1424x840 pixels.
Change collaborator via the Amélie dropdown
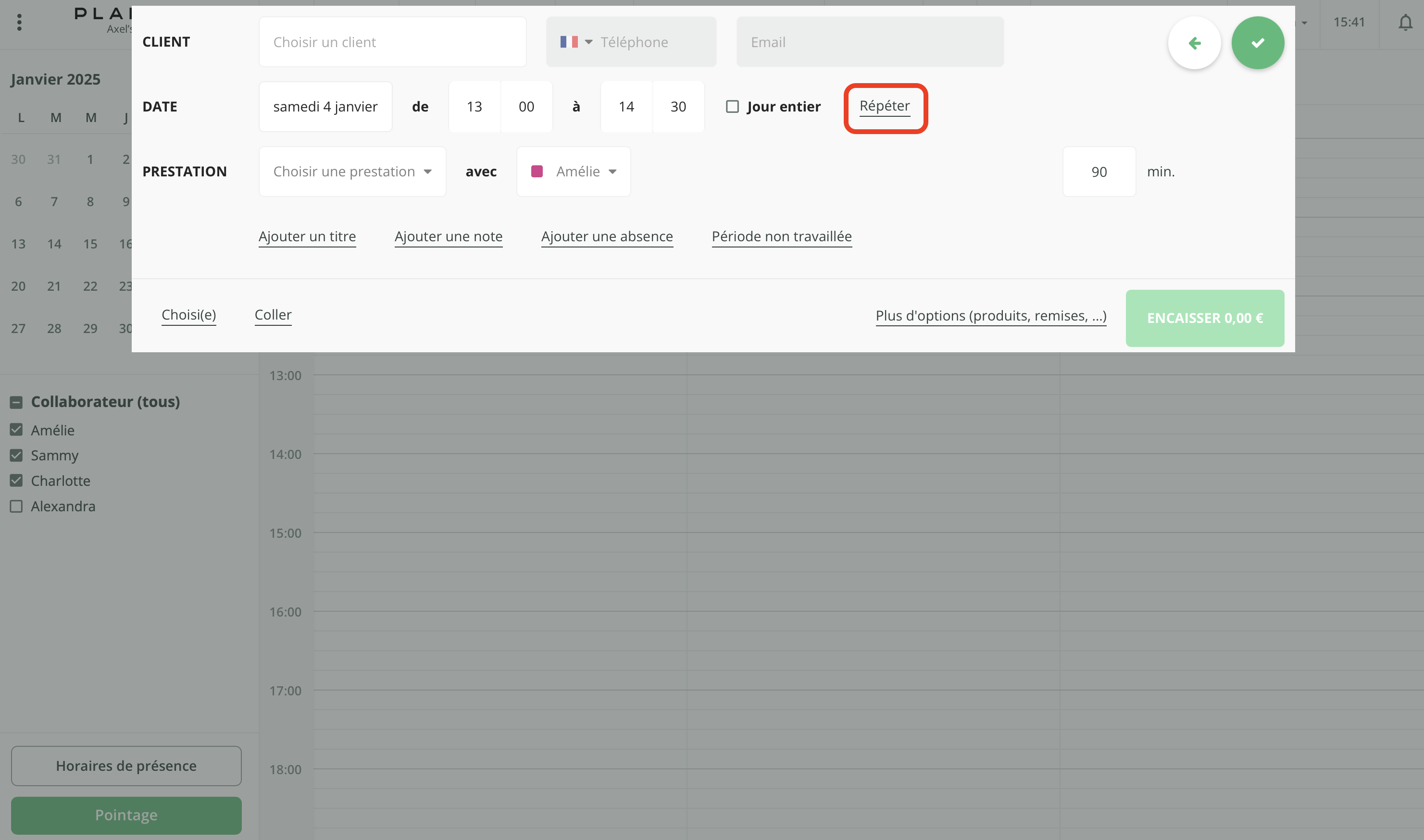point(612,172)
